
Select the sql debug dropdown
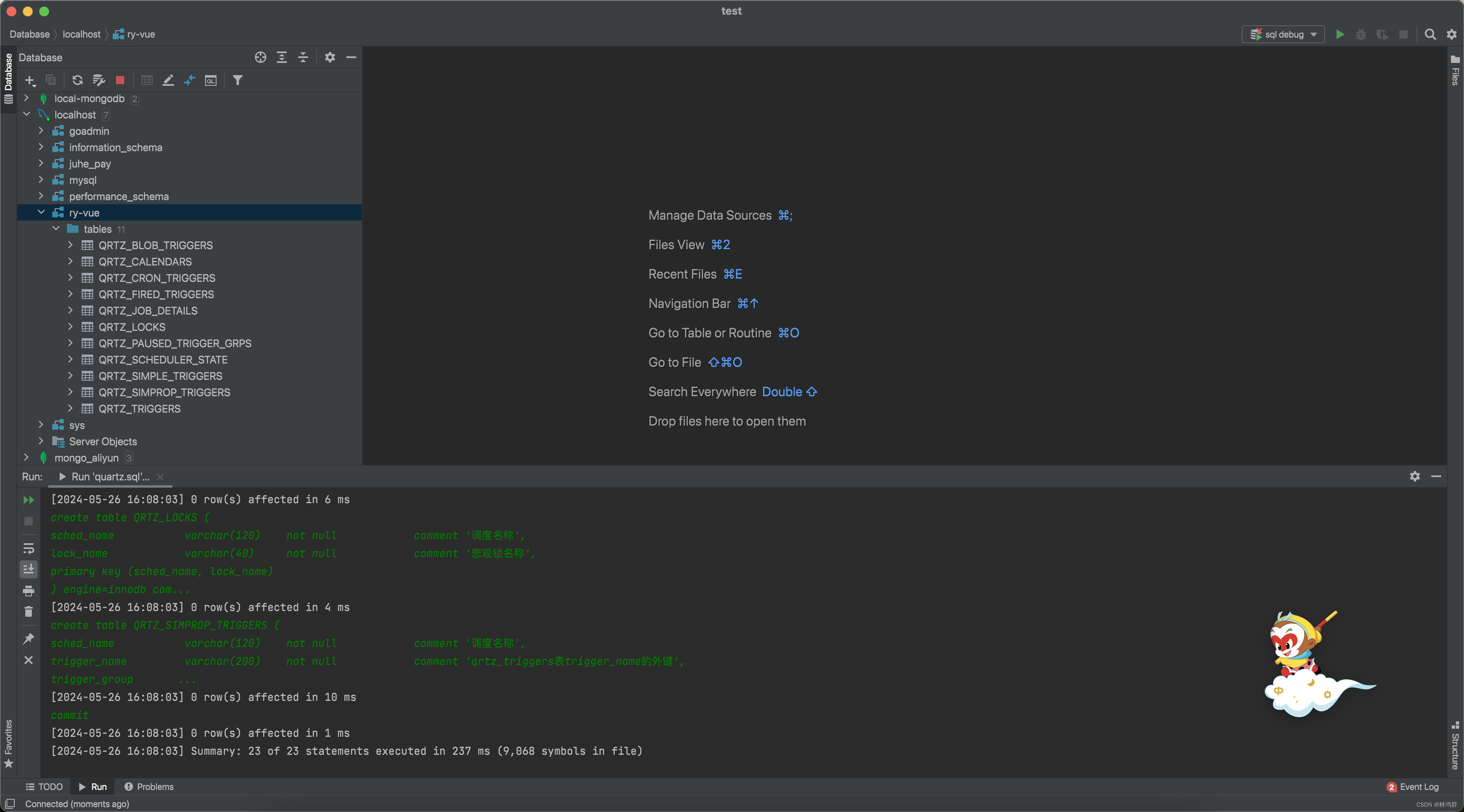click(x=1284, y=34)
